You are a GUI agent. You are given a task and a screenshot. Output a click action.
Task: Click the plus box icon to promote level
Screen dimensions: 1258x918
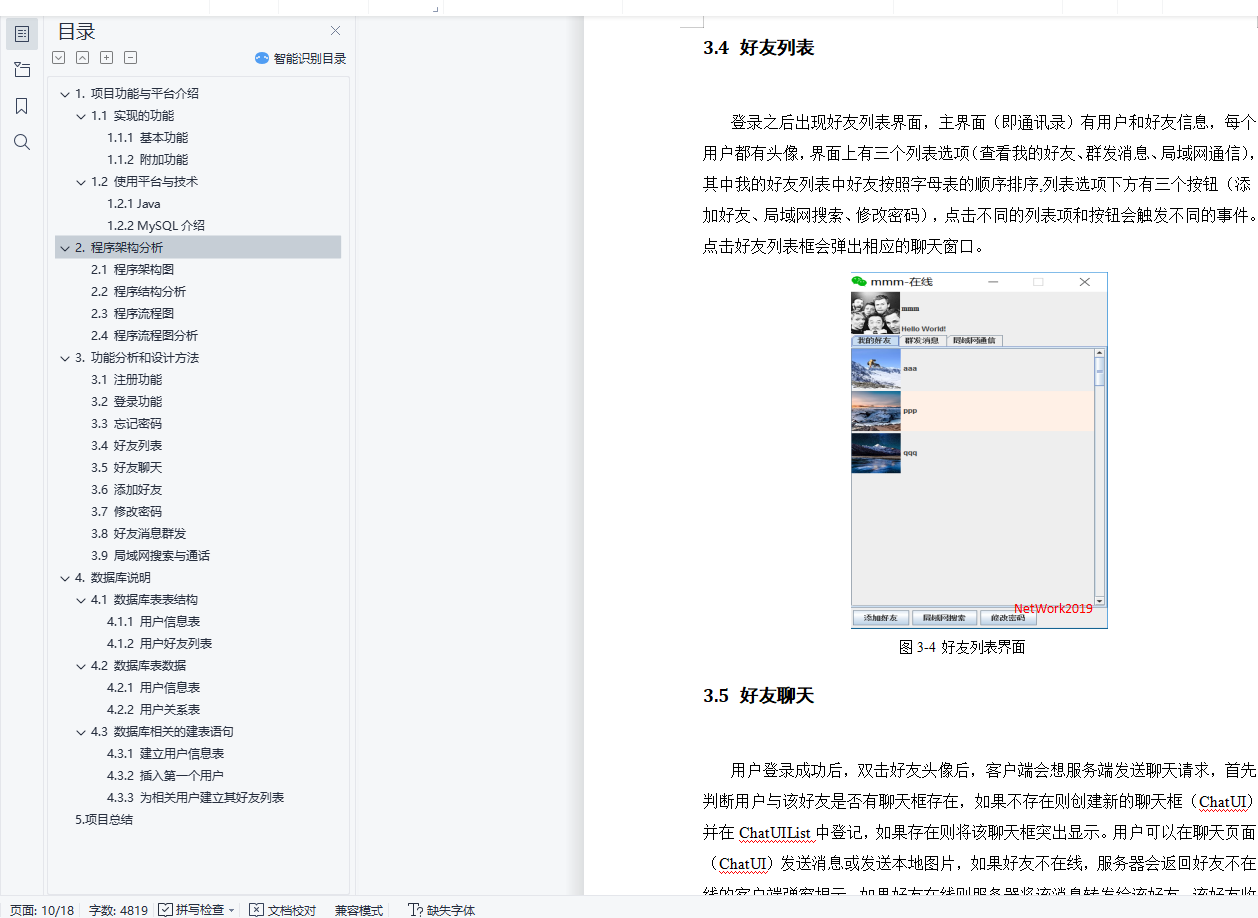(107, 58)
